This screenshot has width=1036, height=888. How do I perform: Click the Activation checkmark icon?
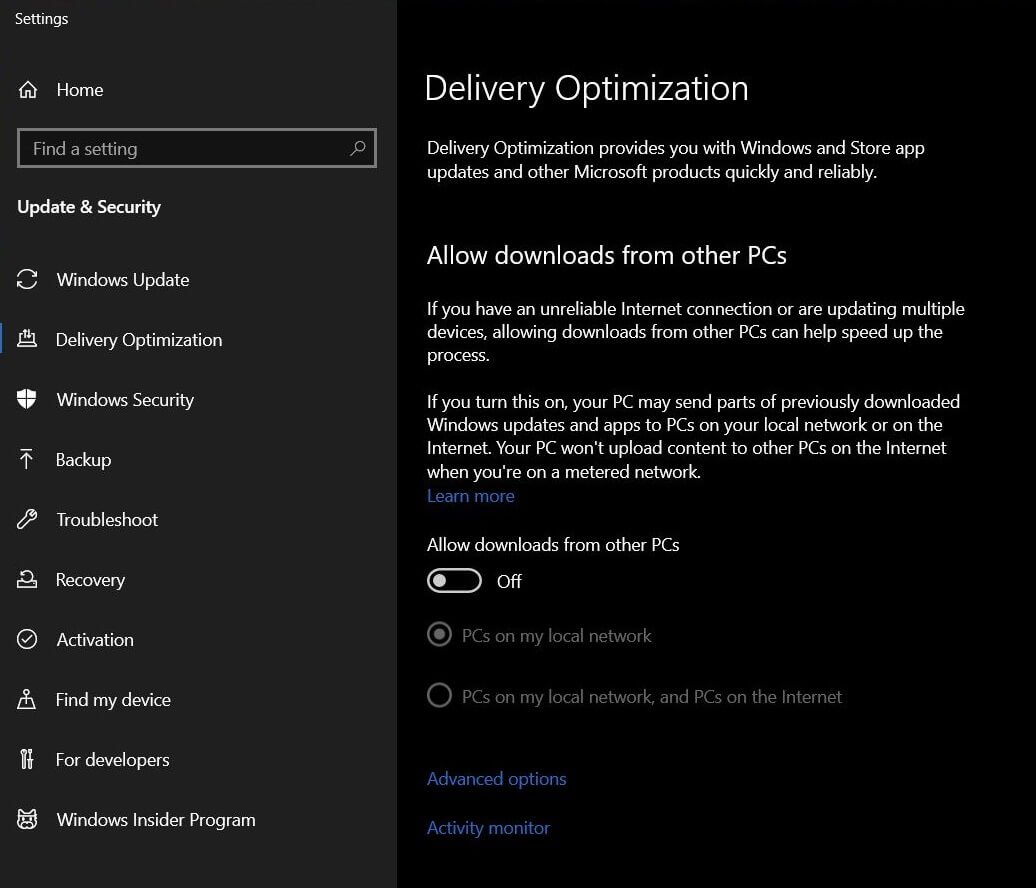(x=27, y=640)
